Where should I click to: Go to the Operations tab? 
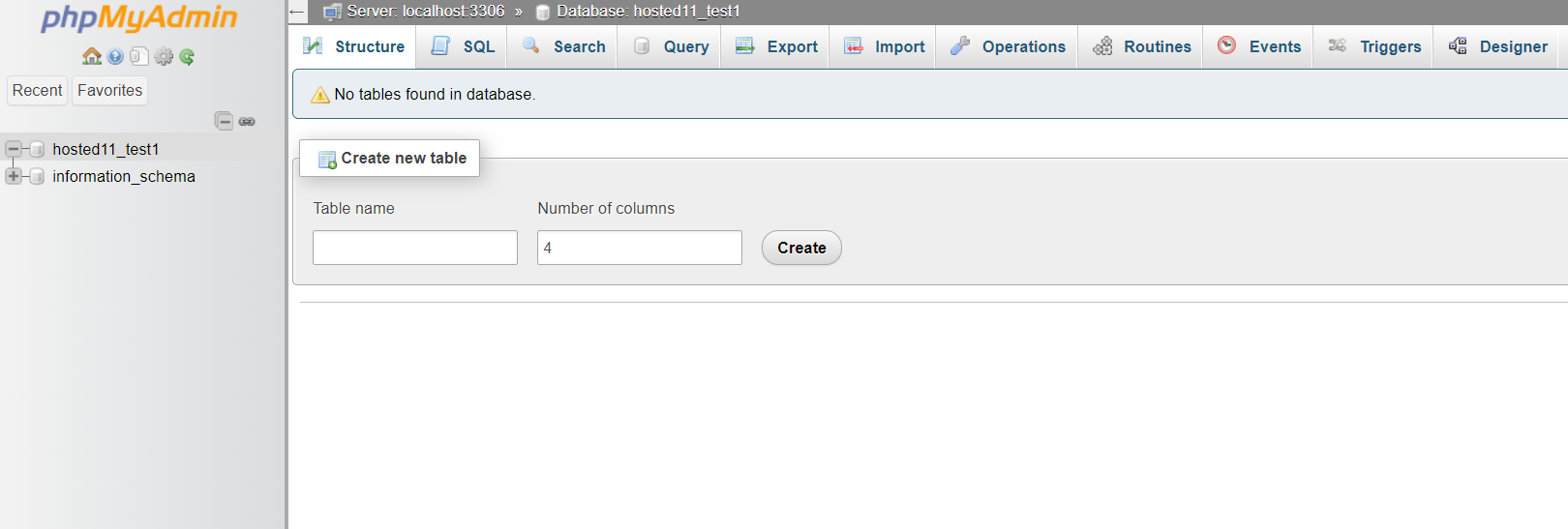[1008, 46]
